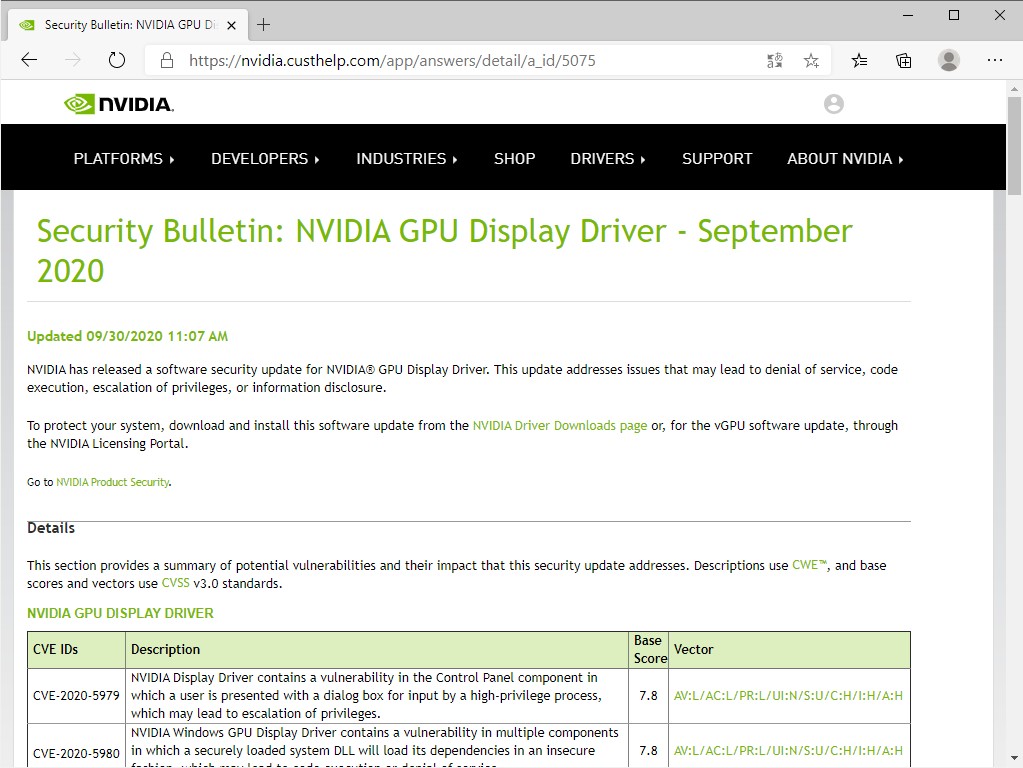Open the SUPPORT menu item

click(x=717, y=159)
